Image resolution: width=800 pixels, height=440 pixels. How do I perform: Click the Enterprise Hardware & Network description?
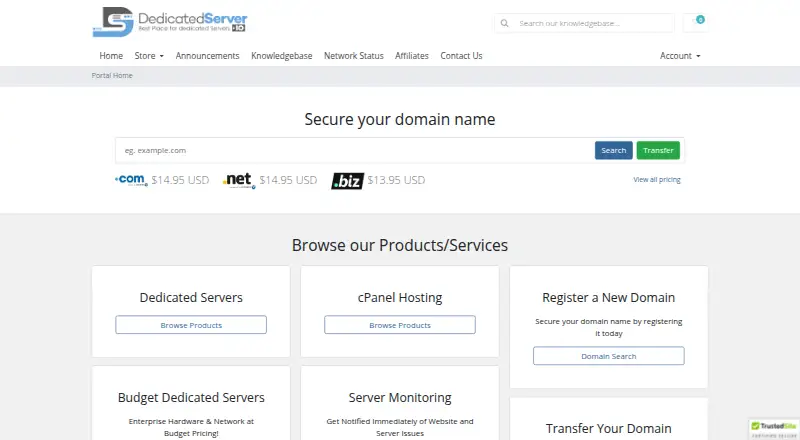click(x=191, y=427)
